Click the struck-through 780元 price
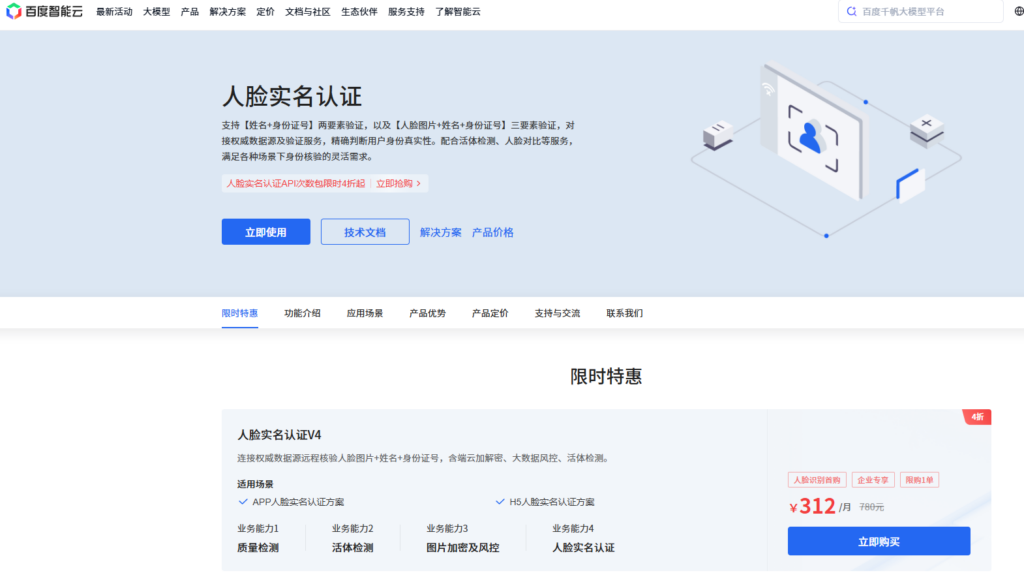Screen dimensions: 1024x573 pos(872,507)
